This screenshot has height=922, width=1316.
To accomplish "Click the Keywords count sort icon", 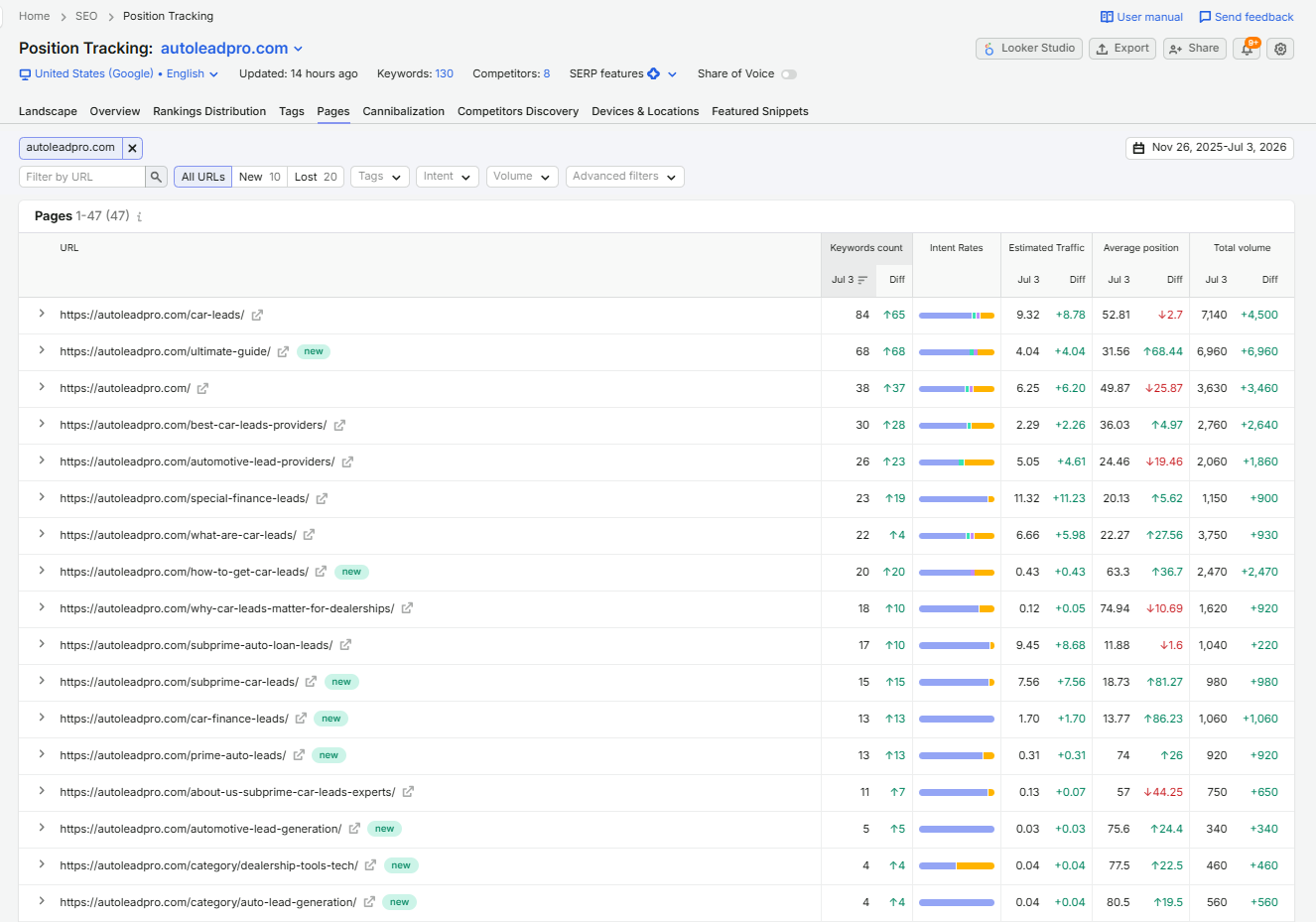I will [862, 280].
